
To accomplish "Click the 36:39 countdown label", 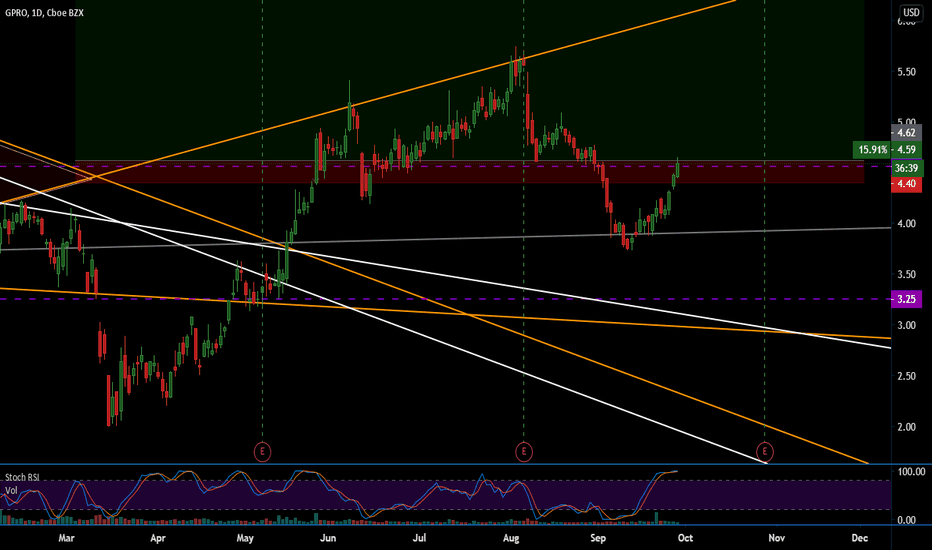I will click(x=906, y=168).
